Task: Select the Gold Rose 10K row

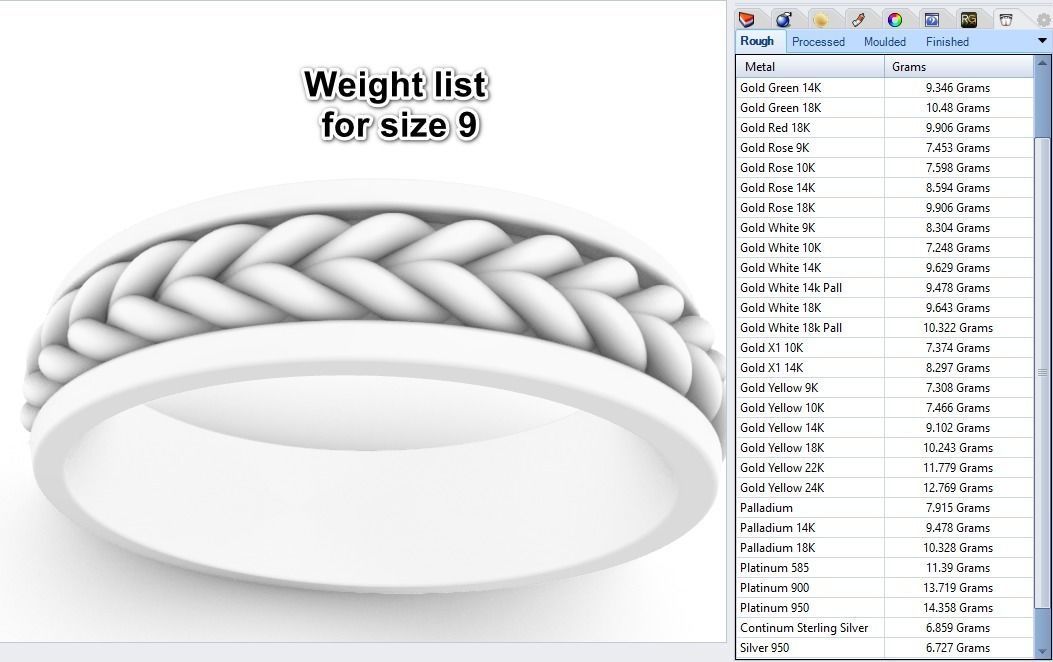Action: [884, 168]
